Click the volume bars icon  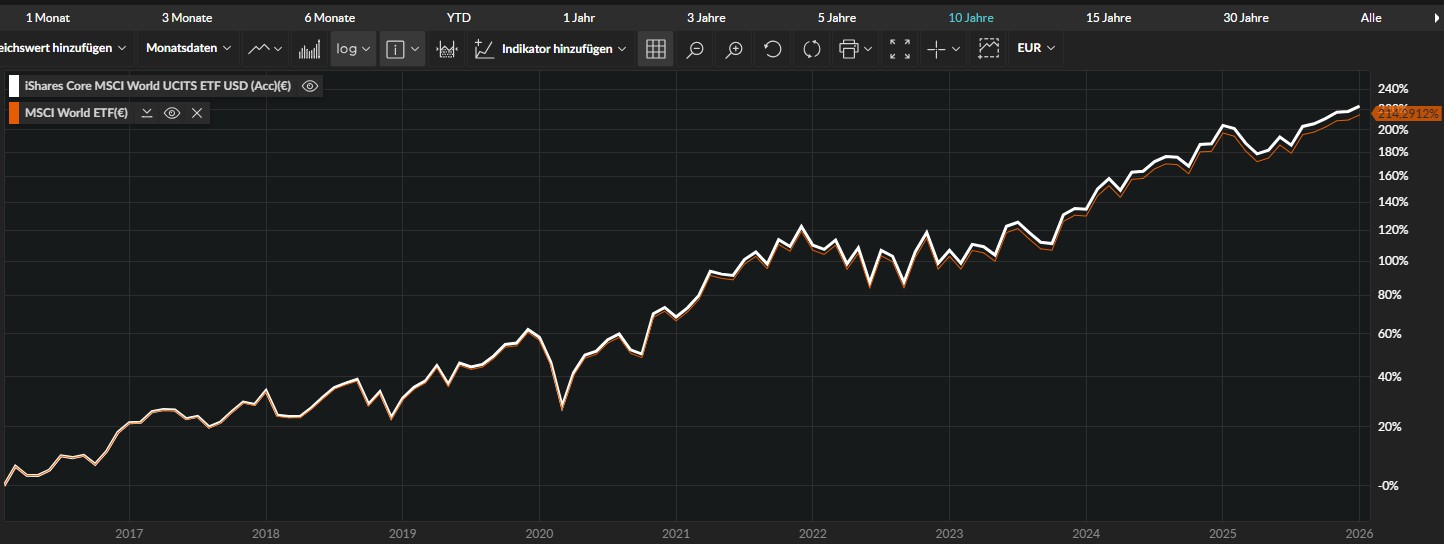[310, 49]
